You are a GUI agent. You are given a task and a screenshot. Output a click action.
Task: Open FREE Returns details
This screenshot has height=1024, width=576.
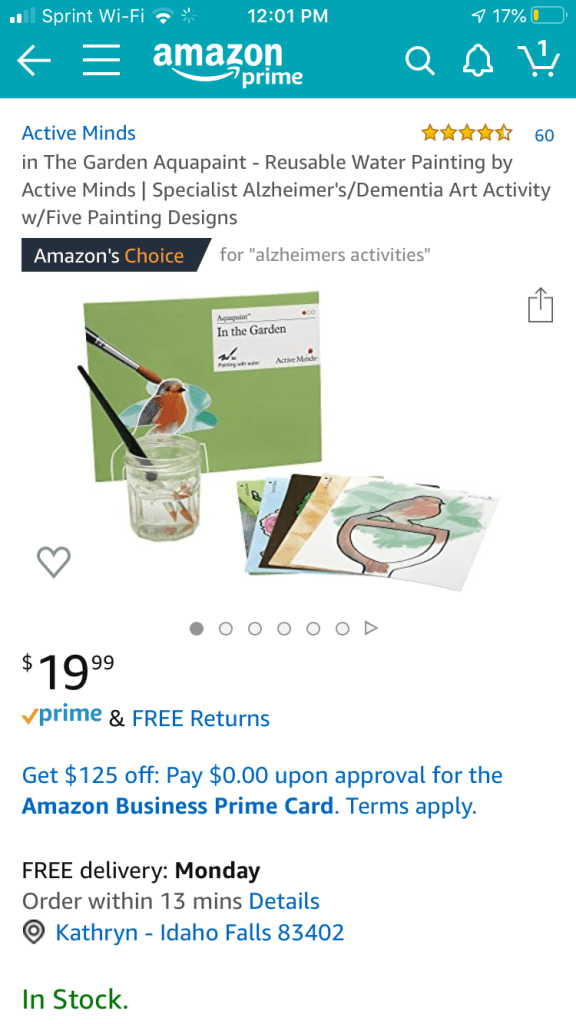coord(200,718)
